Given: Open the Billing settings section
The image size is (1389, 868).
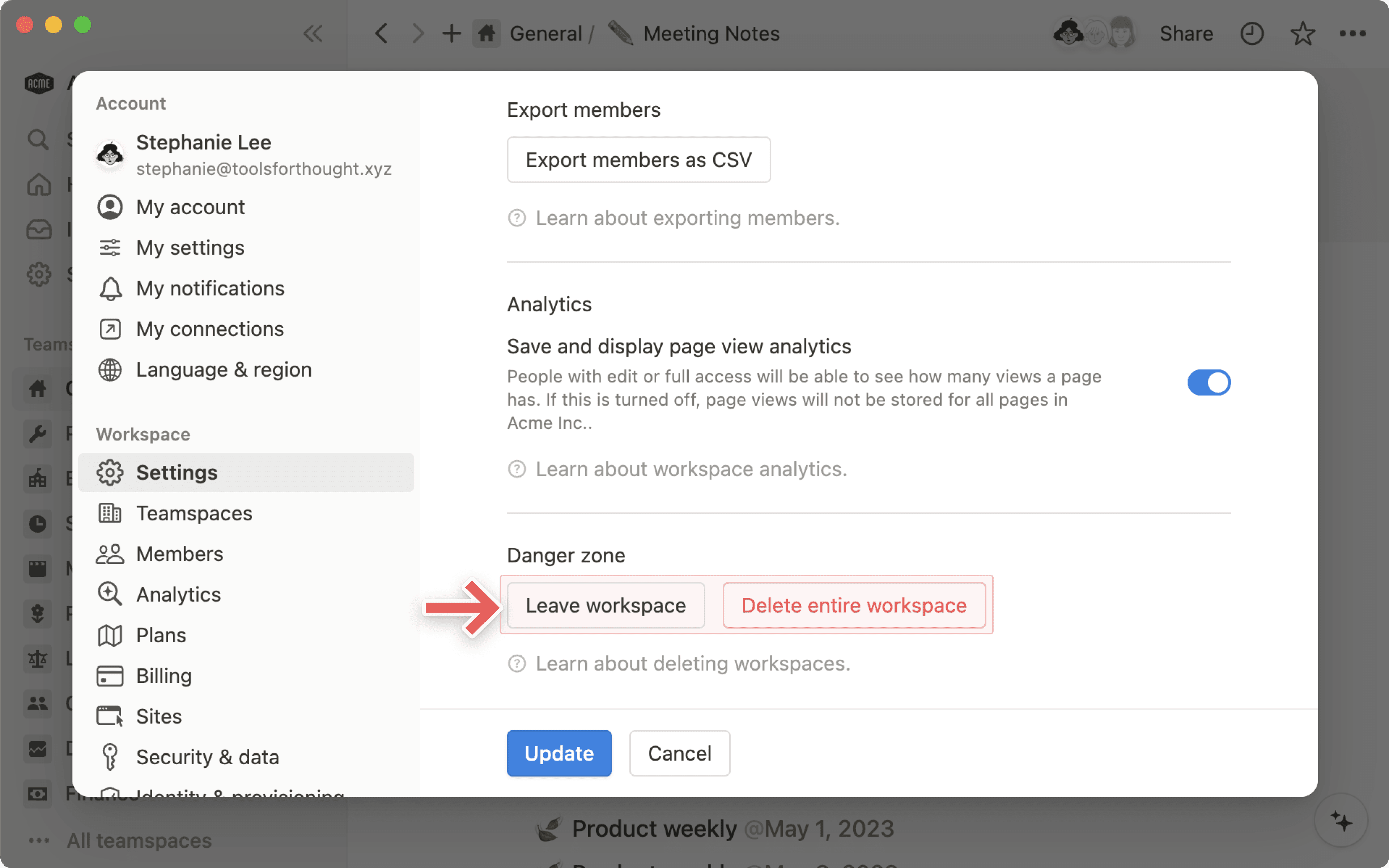Looking at the screenshot, I should click(x=163, y=676).
